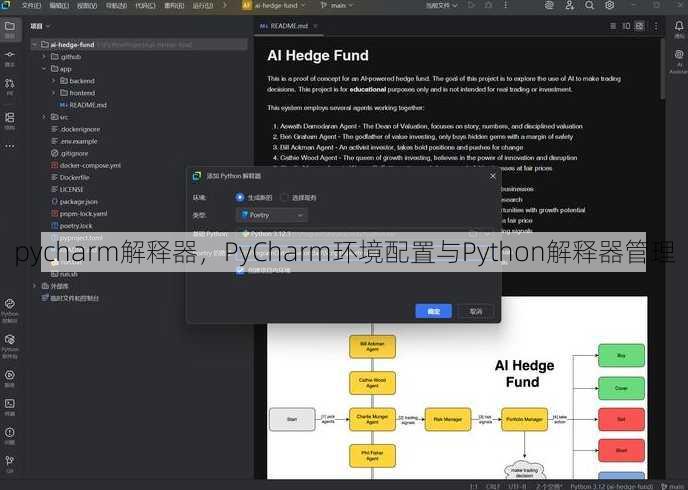Screen dimensions: 688x490
Task: Open IDE settings gear icon in title bar
Action: point(609,5)
